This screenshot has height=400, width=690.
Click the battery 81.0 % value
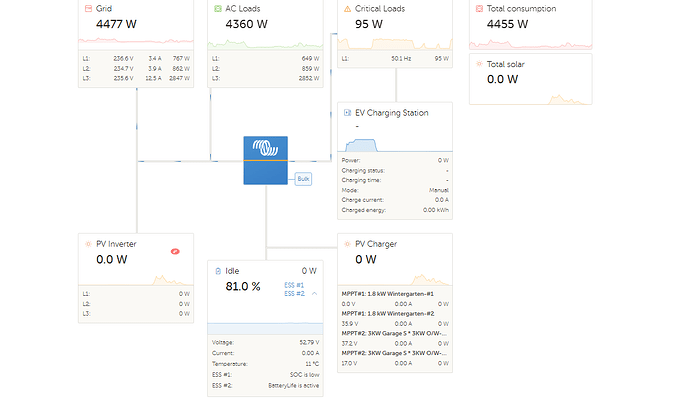click(243, 286)
